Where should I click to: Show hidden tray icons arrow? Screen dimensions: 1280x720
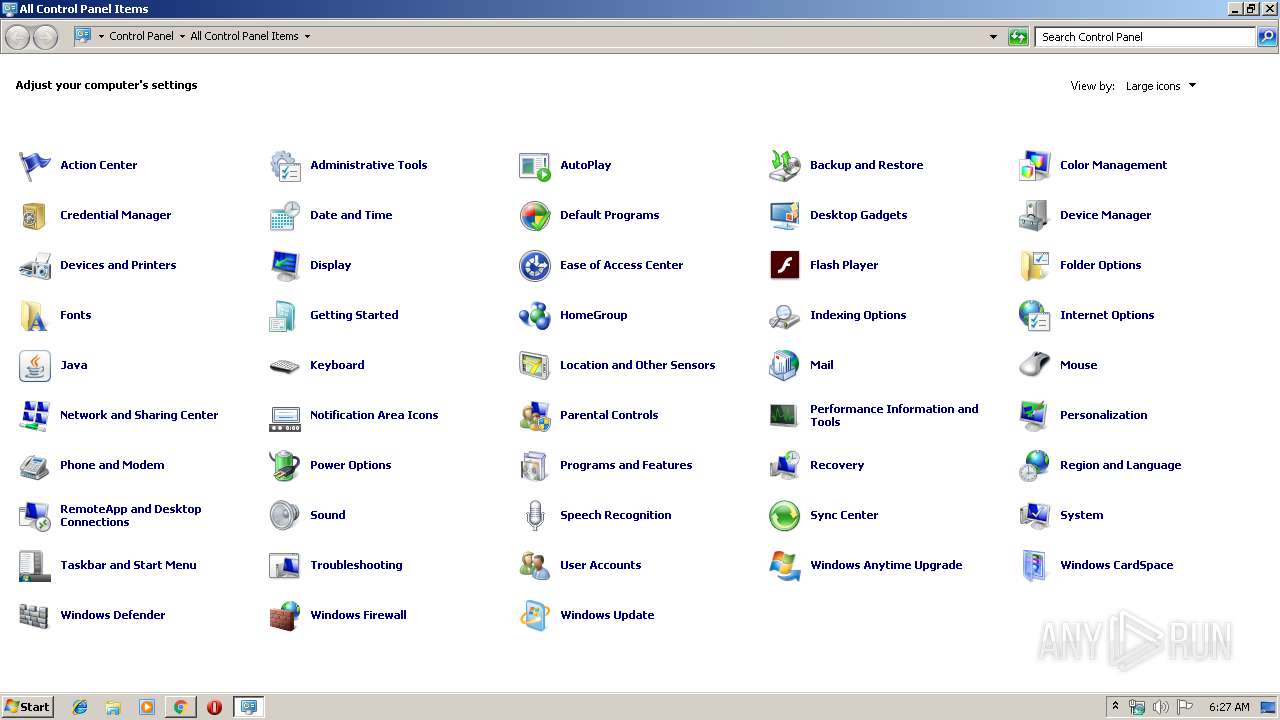point(1115,707)
